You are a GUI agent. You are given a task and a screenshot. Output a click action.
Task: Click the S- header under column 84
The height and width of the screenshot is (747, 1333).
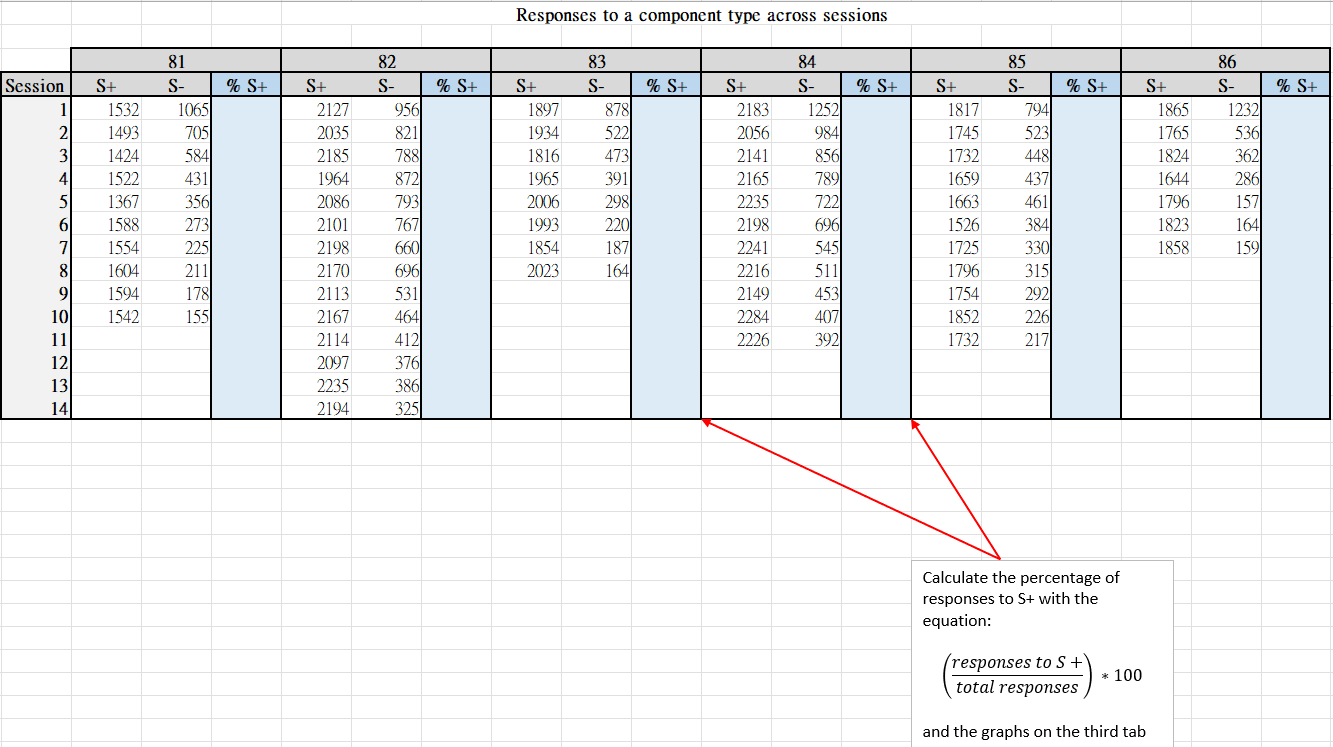click(806, 86)
